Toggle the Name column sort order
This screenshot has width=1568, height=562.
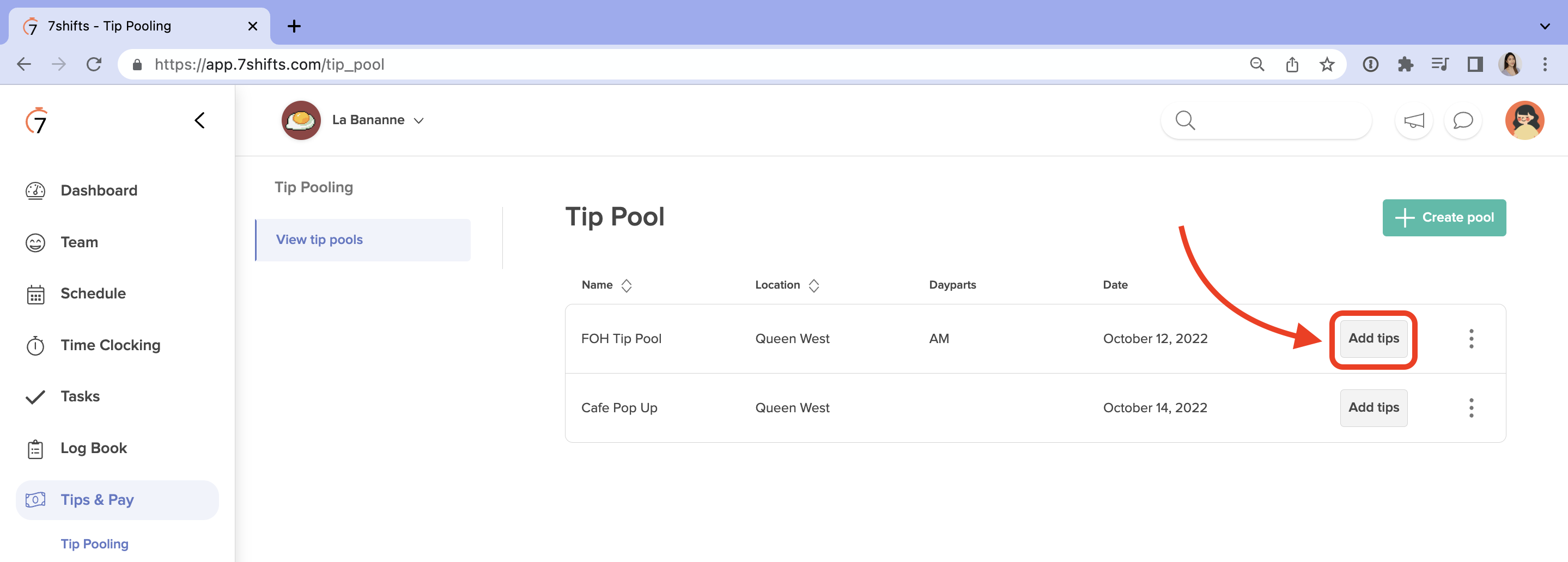pyautogui.click(x=627, y=285)
